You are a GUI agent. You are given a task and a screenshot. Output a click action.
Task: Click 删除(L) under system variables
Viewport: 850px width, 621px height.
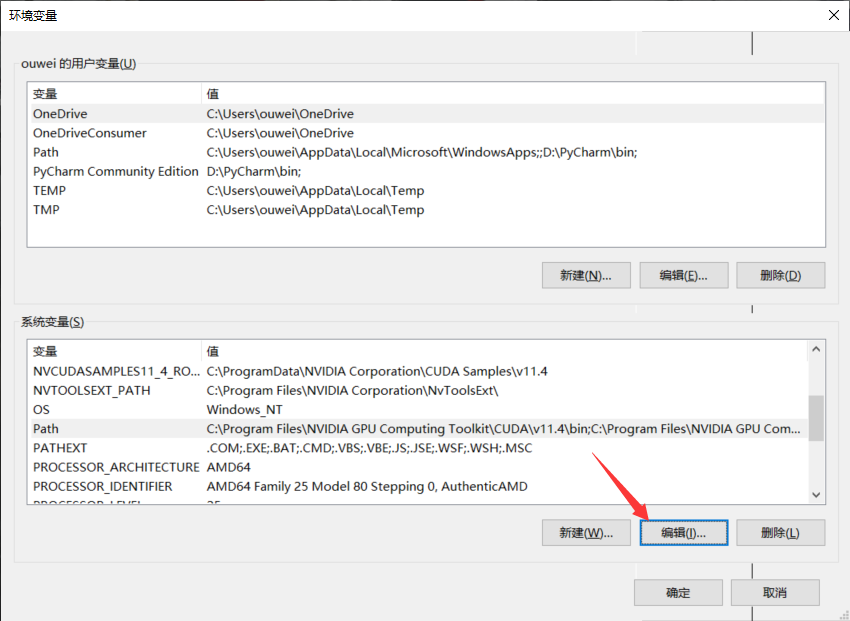[x=781, y=532]
